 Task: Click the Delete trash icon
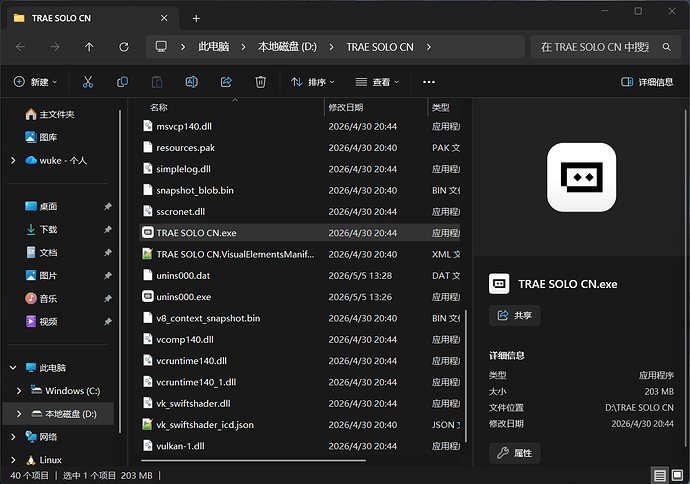(x=261, y=82)
